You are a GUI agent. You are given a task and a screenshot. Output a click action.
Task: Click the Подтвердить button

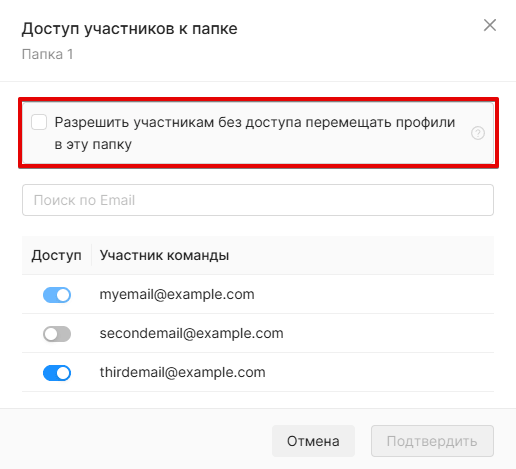432,441
